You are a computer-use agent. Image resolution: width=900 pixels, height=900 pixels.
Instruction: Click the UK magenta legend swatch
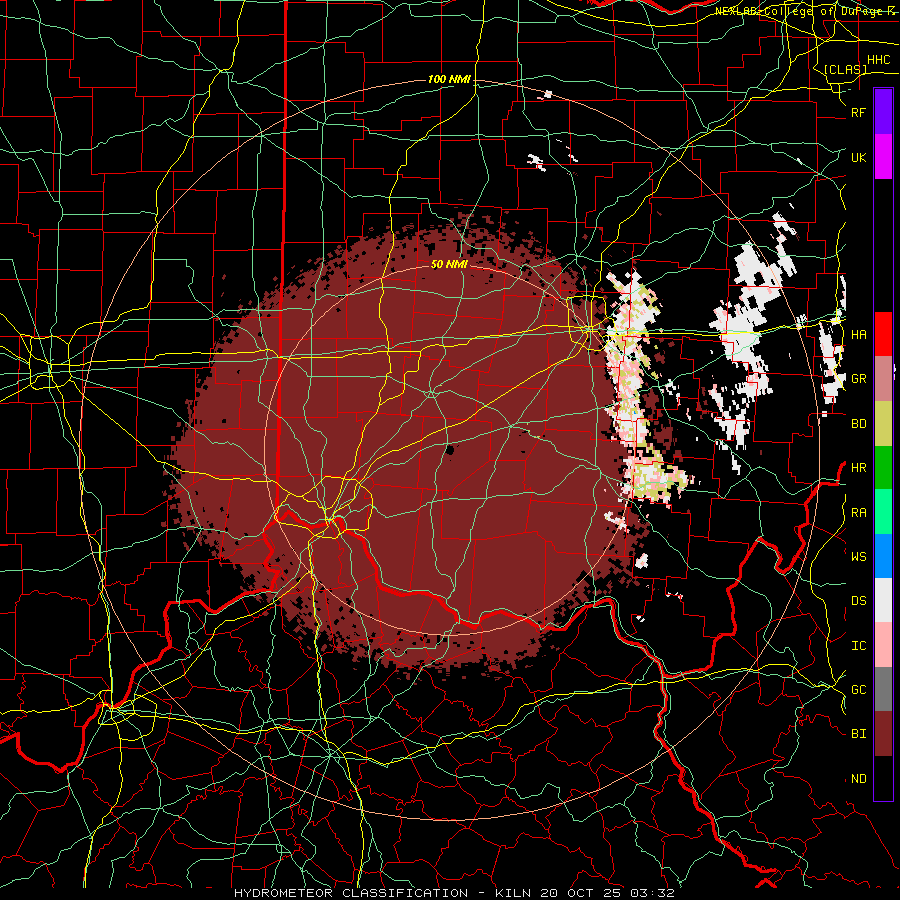click(x=883, y=157)
